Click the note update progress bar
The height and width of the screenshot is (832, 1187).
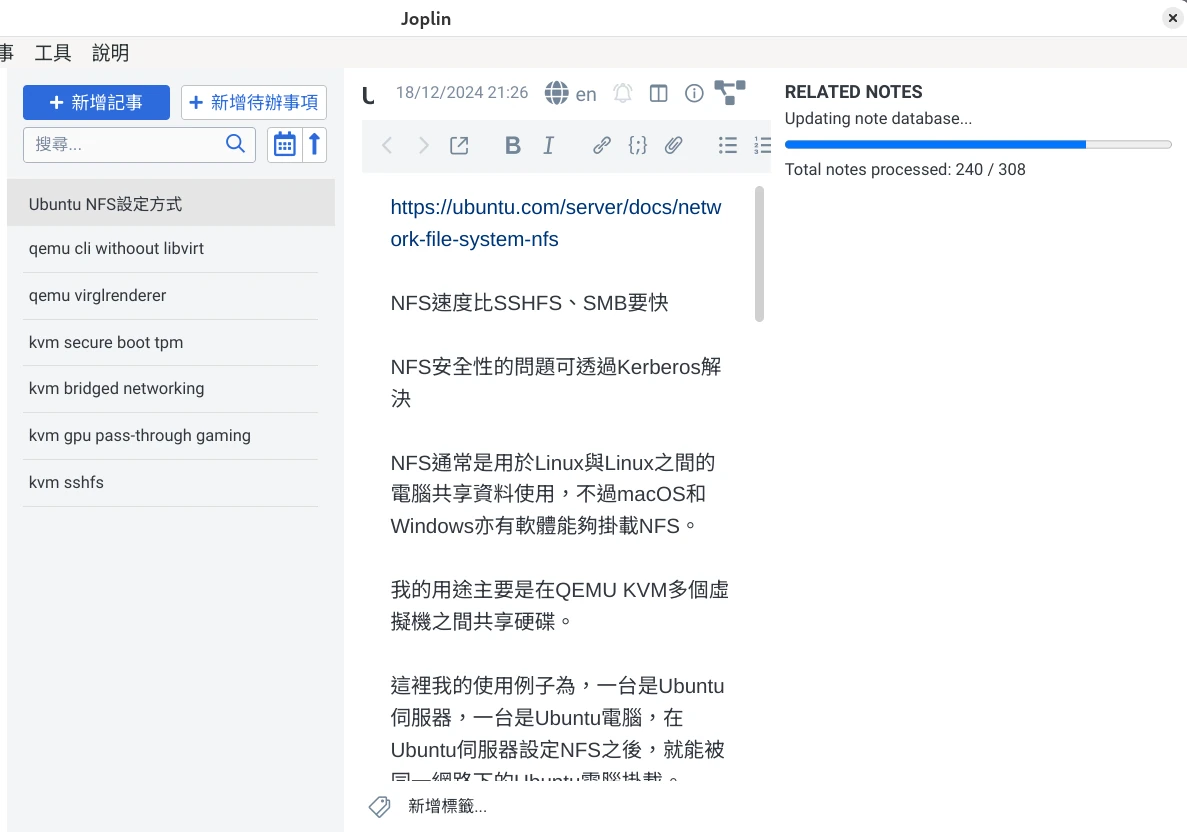pyautogui.click(x=978, y=144)
